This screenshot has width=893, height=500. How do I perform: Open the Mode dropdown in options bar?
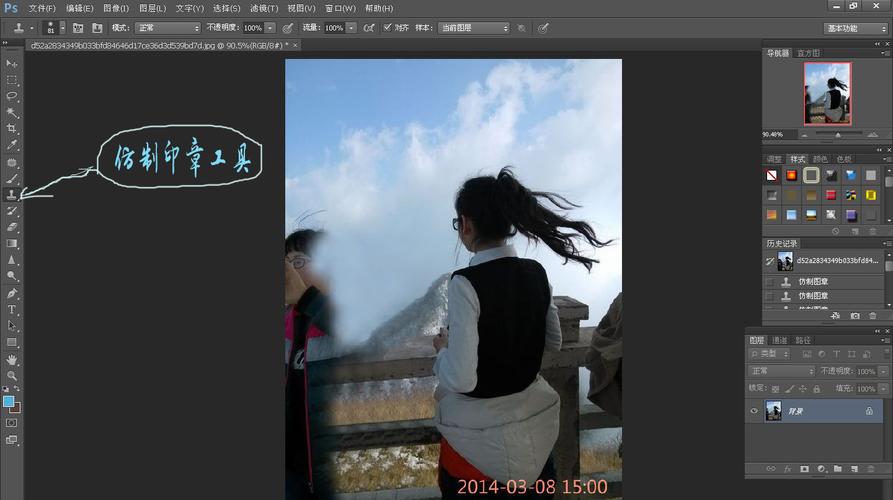click(x=167, y=28)
